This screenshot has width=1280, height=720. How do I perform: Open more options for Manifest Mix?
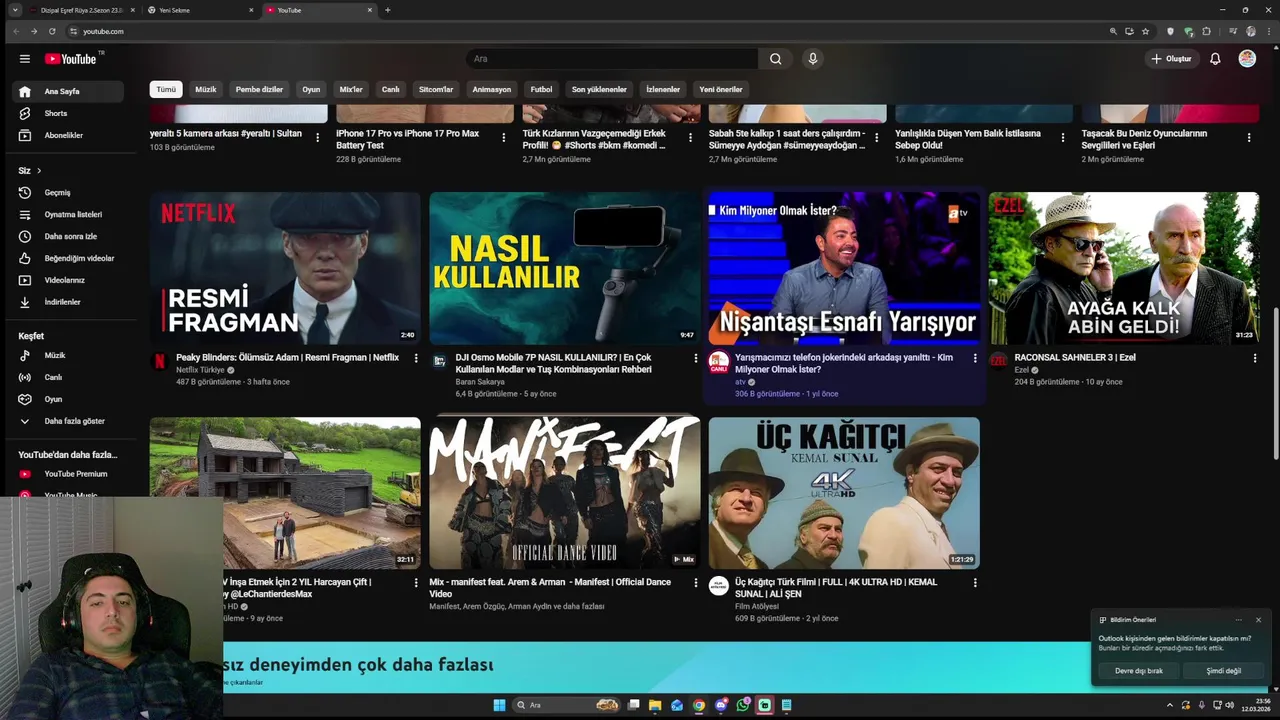coord(696,583)
